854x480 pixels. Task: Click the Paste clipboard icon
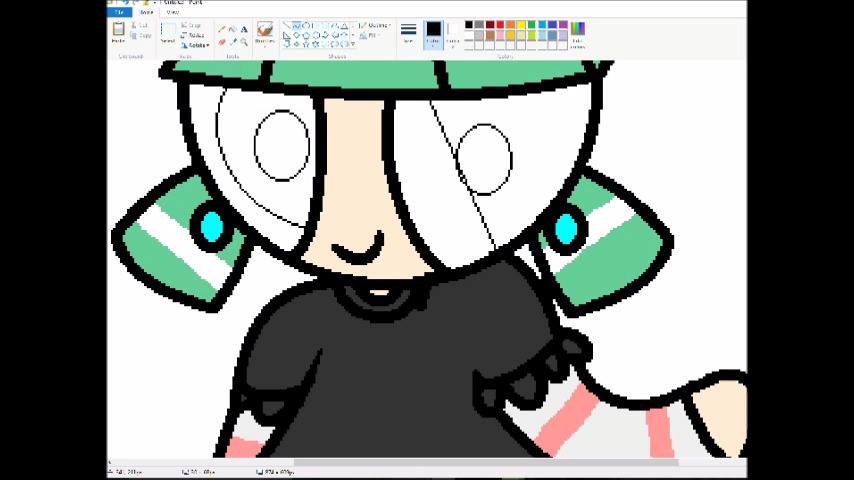(x=118, y=28)
